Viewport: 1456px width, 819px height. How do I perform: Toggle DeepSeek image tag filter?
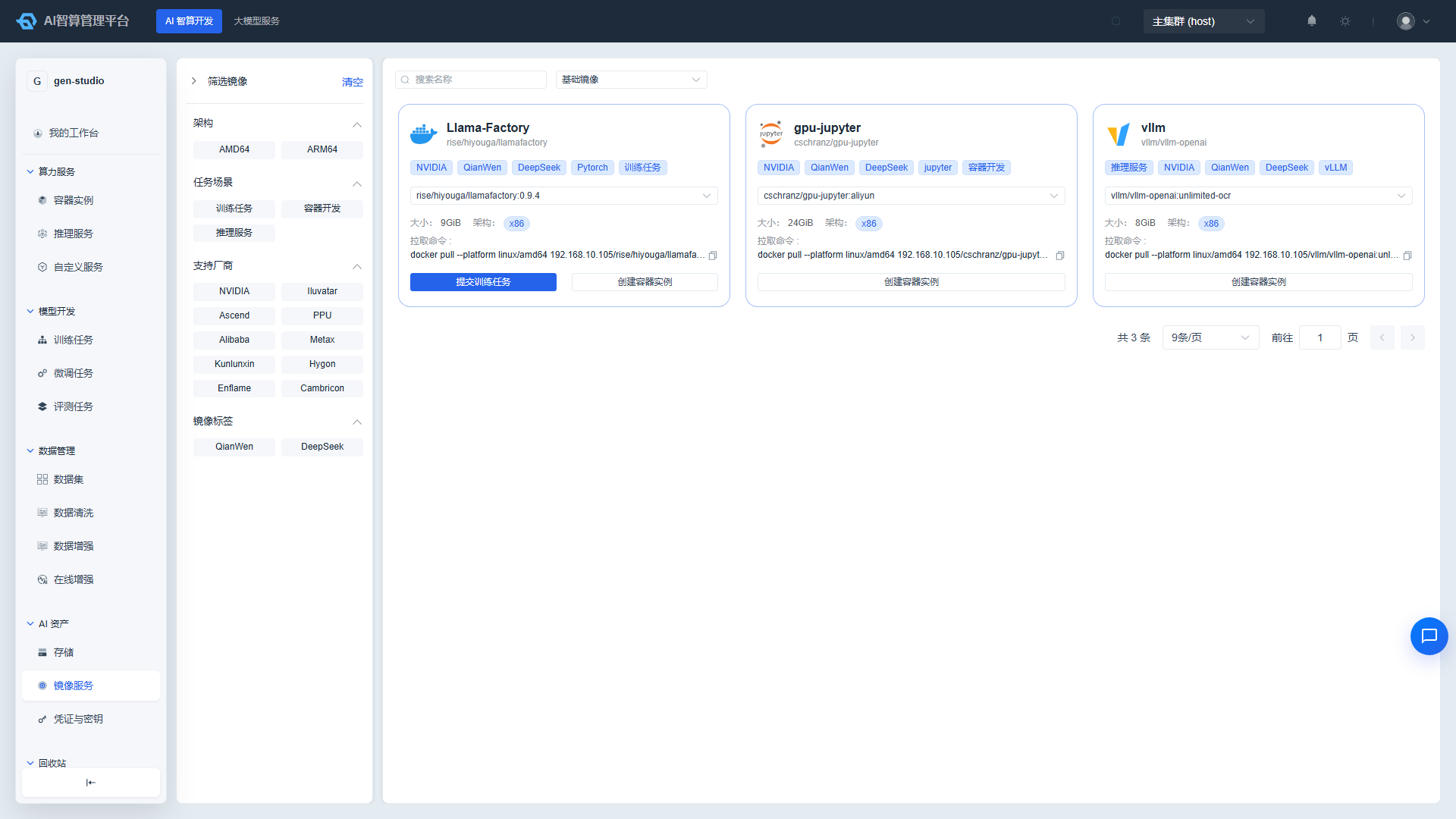click(322, 447)
